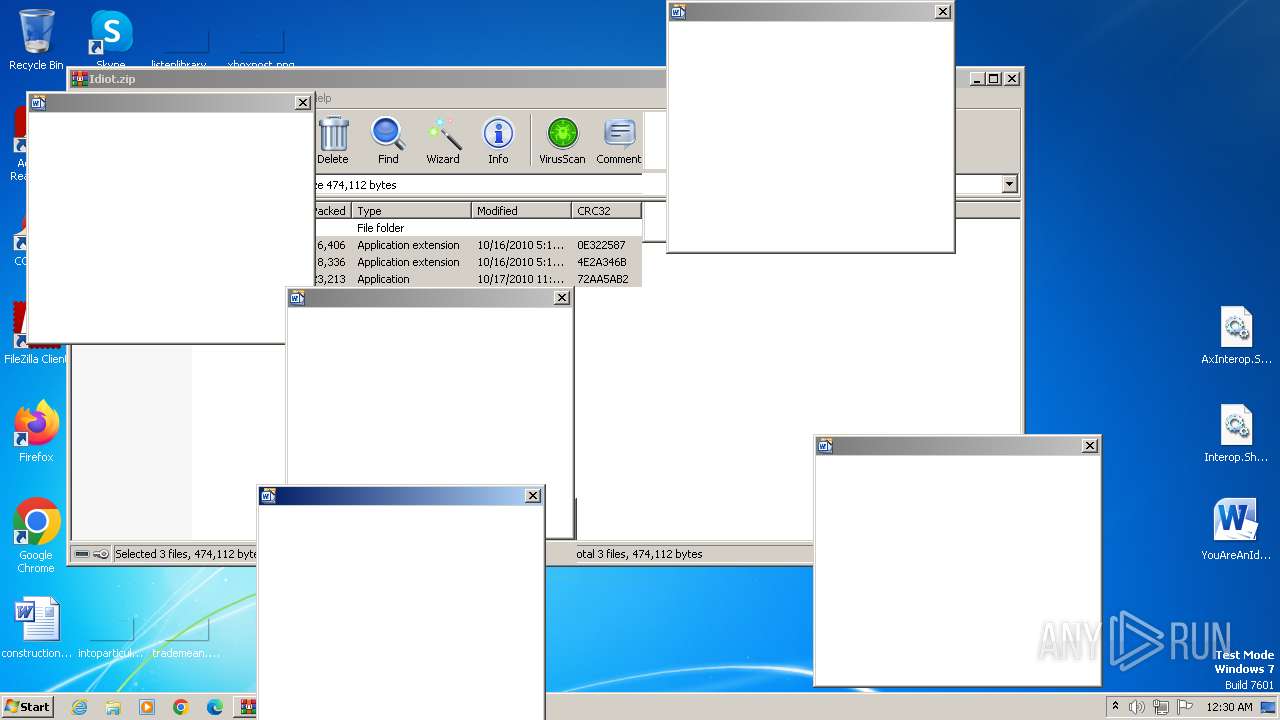Viewport: 1280px width, 720px height.
Task: Open Google Chrome desktop shortcut
Action: click(36, 536)
